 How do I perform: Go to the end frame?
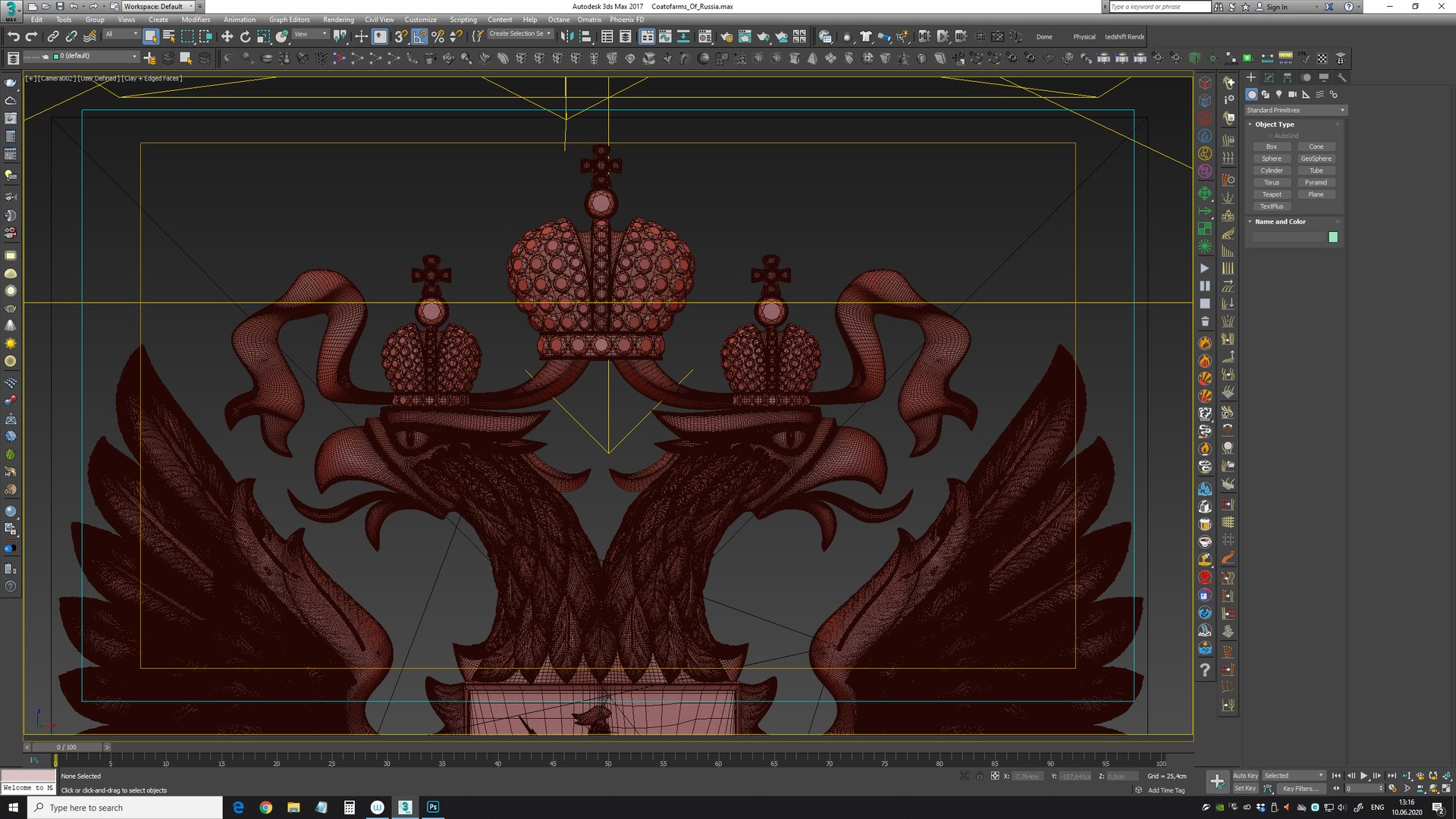click(1392, 776)
